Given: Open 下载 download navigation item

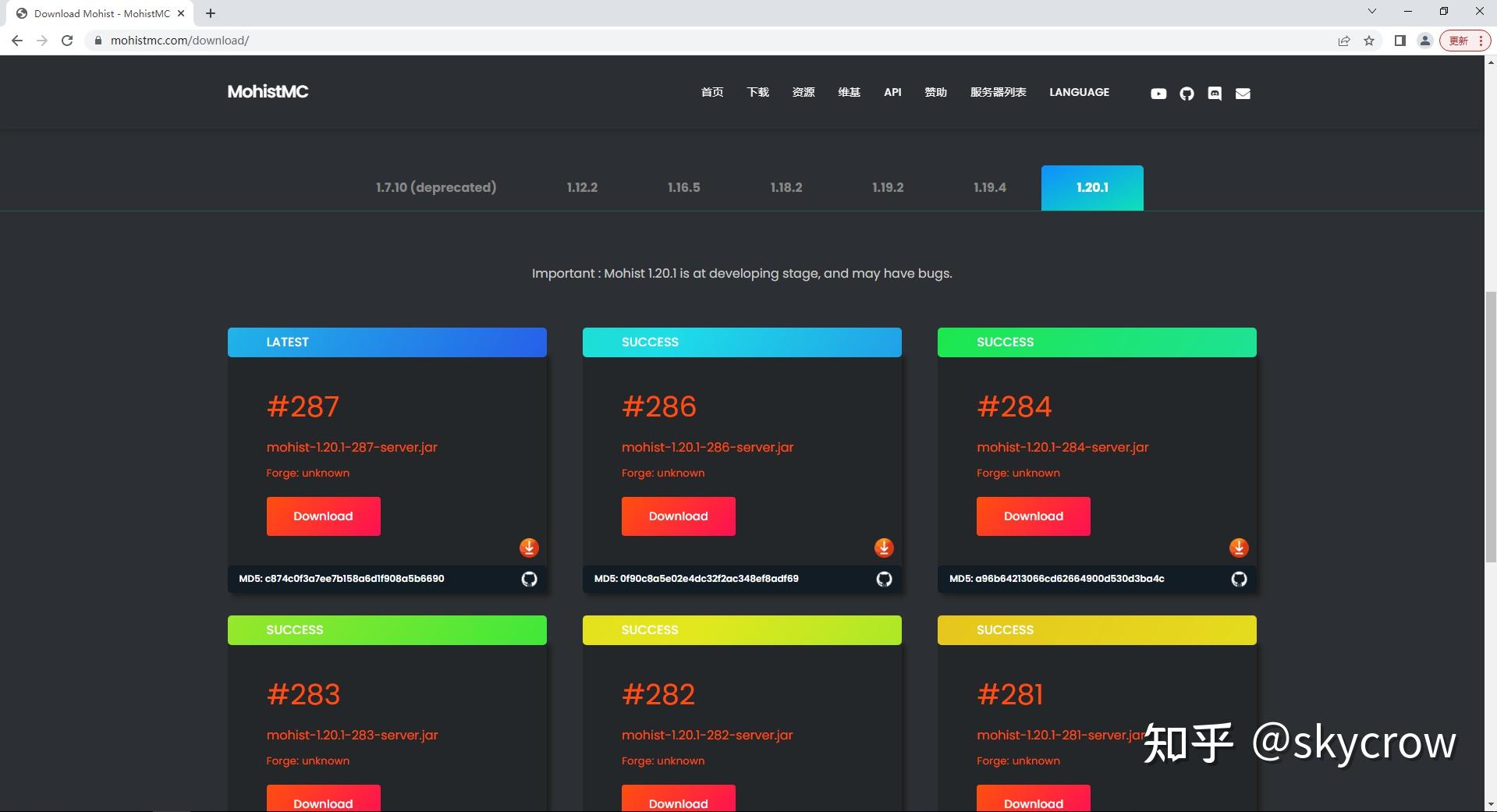Looking at the screenshot, I should [x=758, y=92].
